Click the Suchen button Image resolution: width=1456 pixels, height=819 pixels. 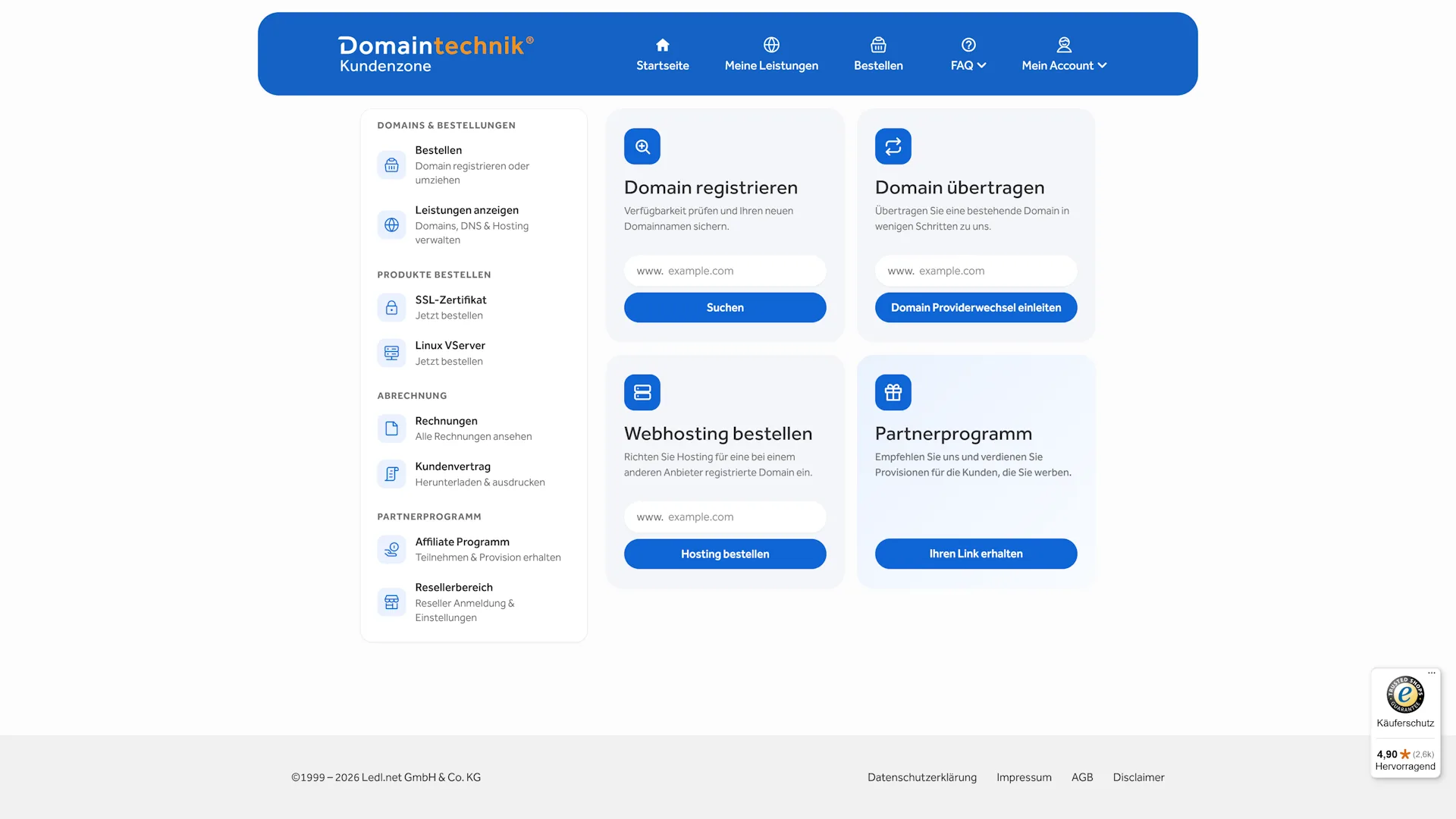pos(725,307)
